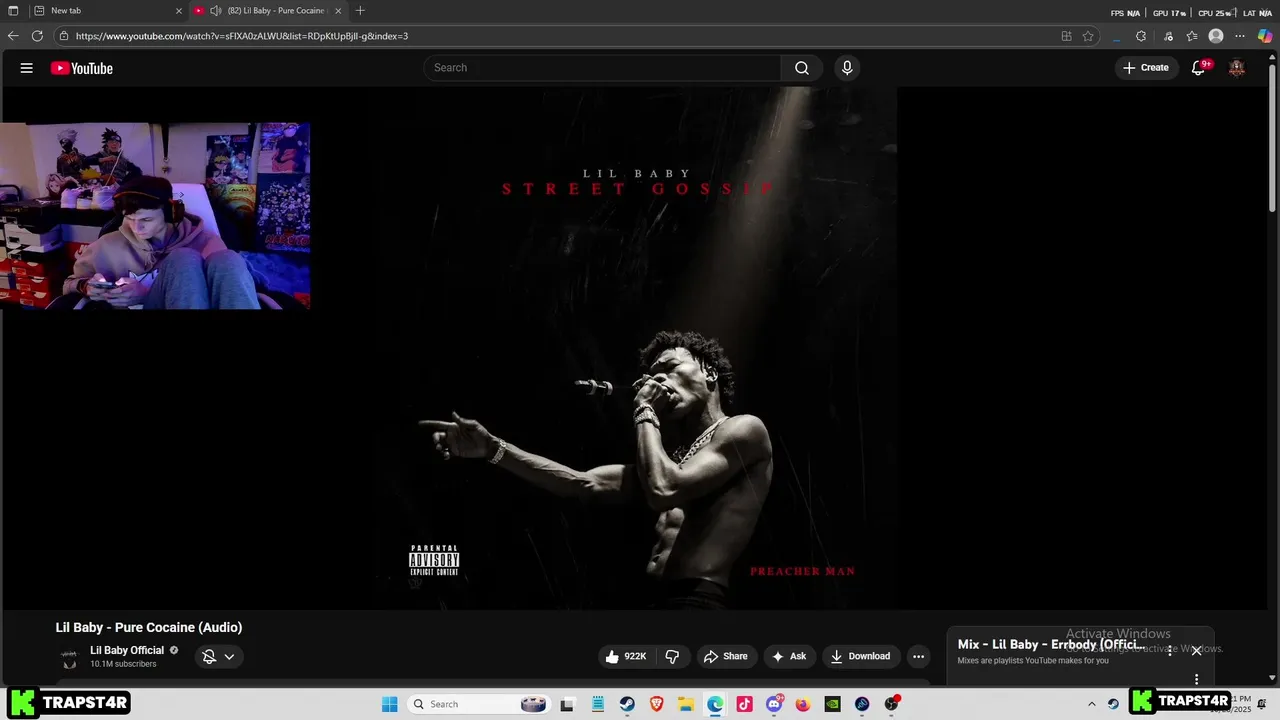
Task: Reload the page with refresh icon
Action: pos(37,36)
